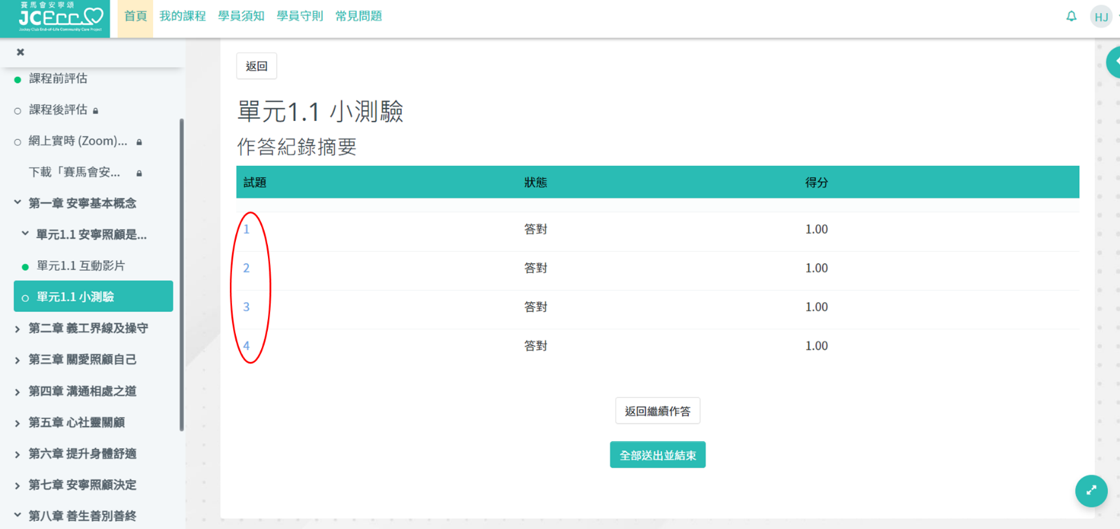This screenshot has height=529, width=1120.
Task: Click the green dot beside 單元1.1 互動影片
Action: [26, 267]
